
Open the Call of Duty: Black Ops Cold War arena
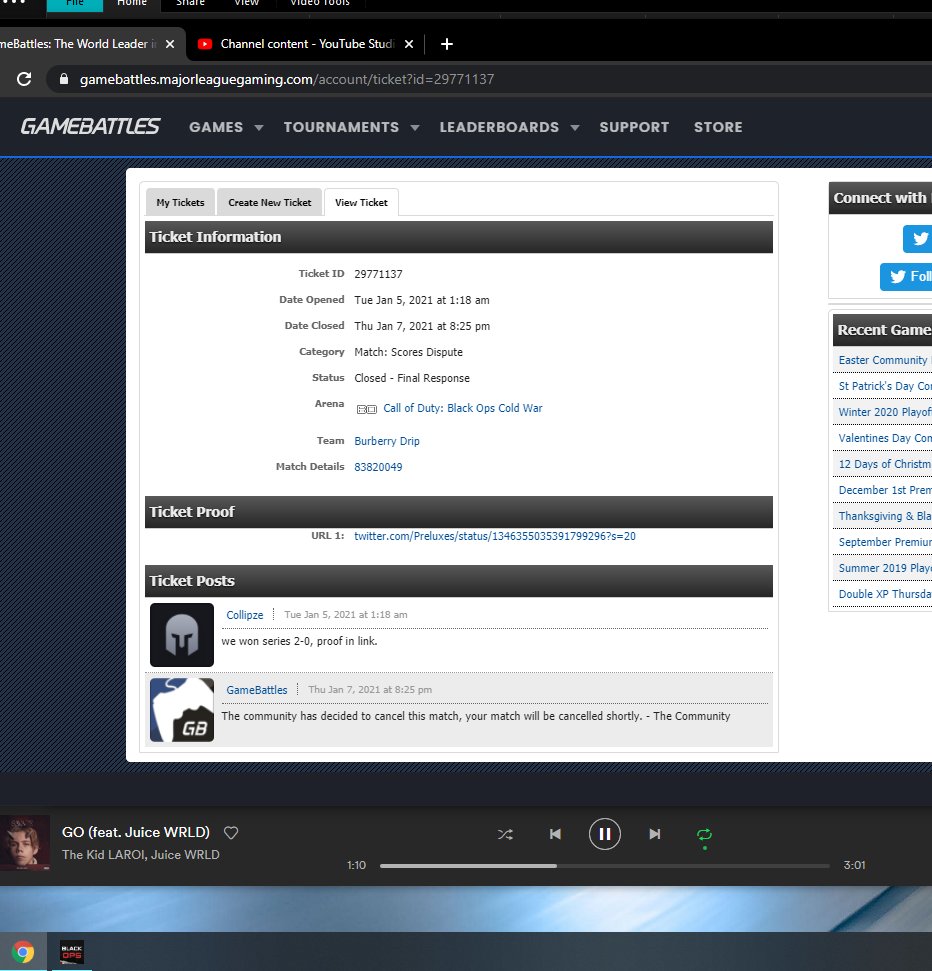coord(463,408)
